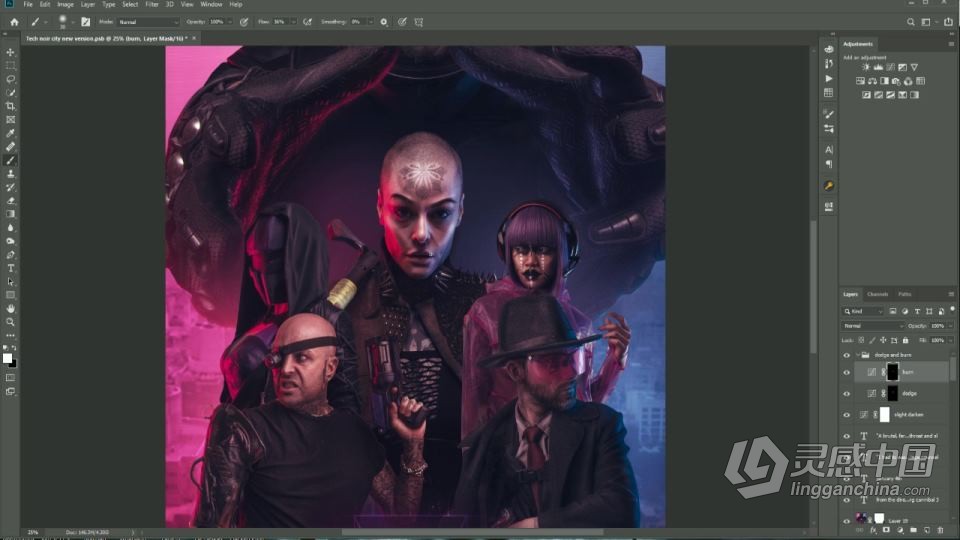Screen dimensions: 960x540
Task: Click the zoom percentage field in status bar
Action: 32,533
